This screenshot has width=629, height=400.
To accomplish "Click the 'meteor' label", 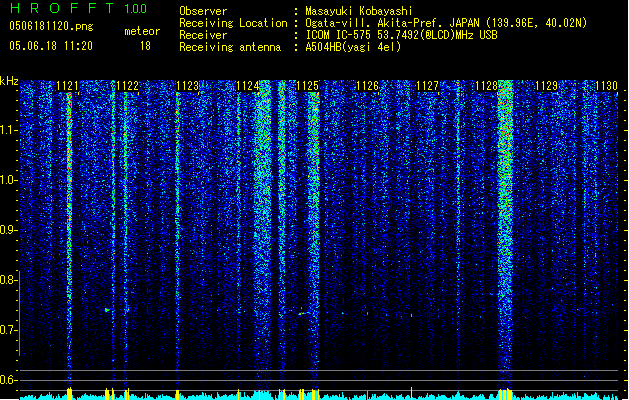I will pyautogui.click(x=142, y=31).
